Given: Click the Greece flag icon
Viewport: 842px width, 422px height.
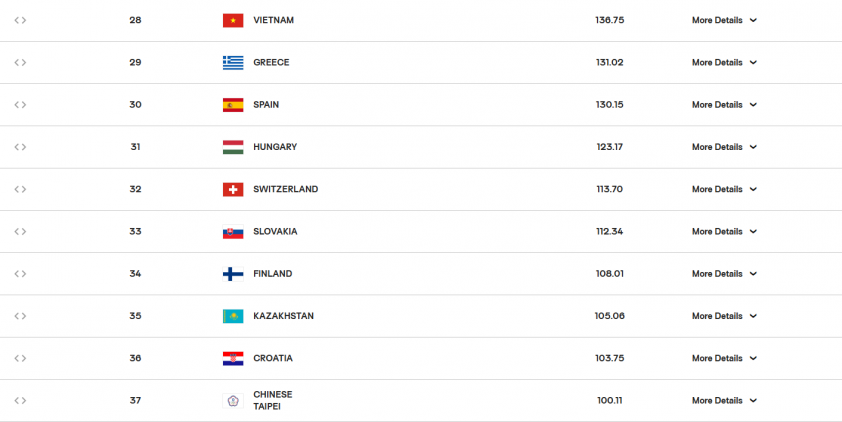Looking at the screenshot, I should pos(232,62).
